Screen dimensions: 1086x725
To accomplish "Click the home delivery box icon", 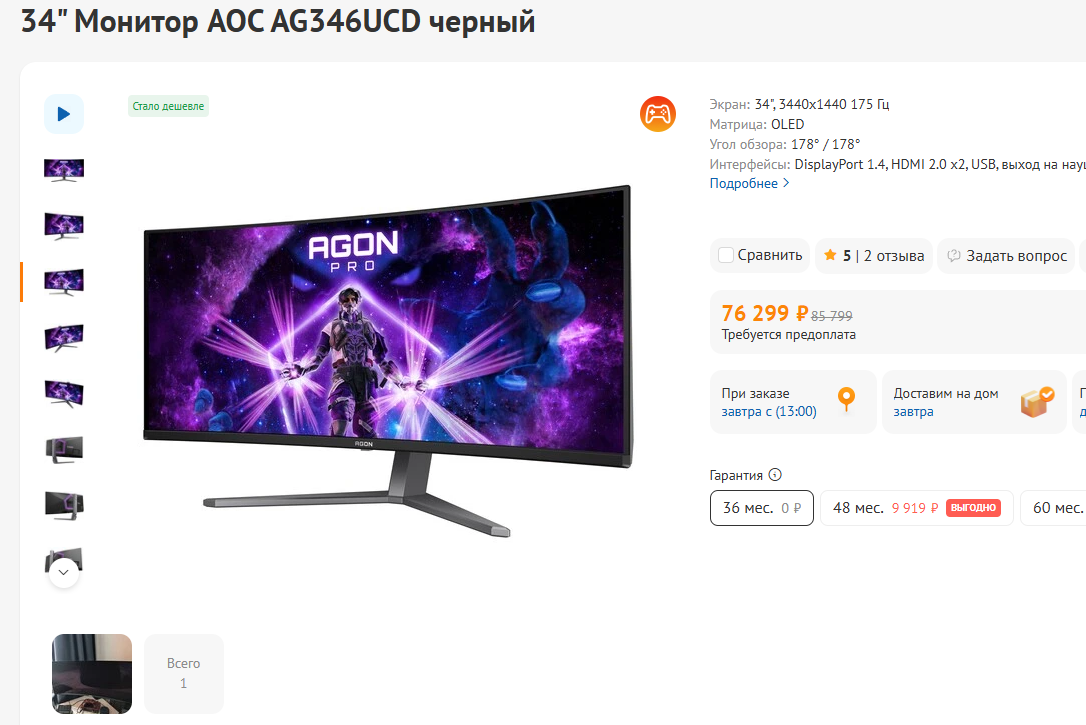I will click(1037, 402).
